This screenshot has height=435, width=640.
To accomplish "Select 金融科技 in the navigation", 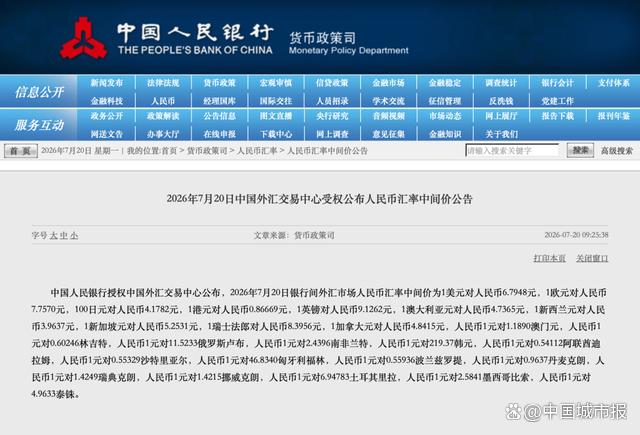I will point(107,101).
